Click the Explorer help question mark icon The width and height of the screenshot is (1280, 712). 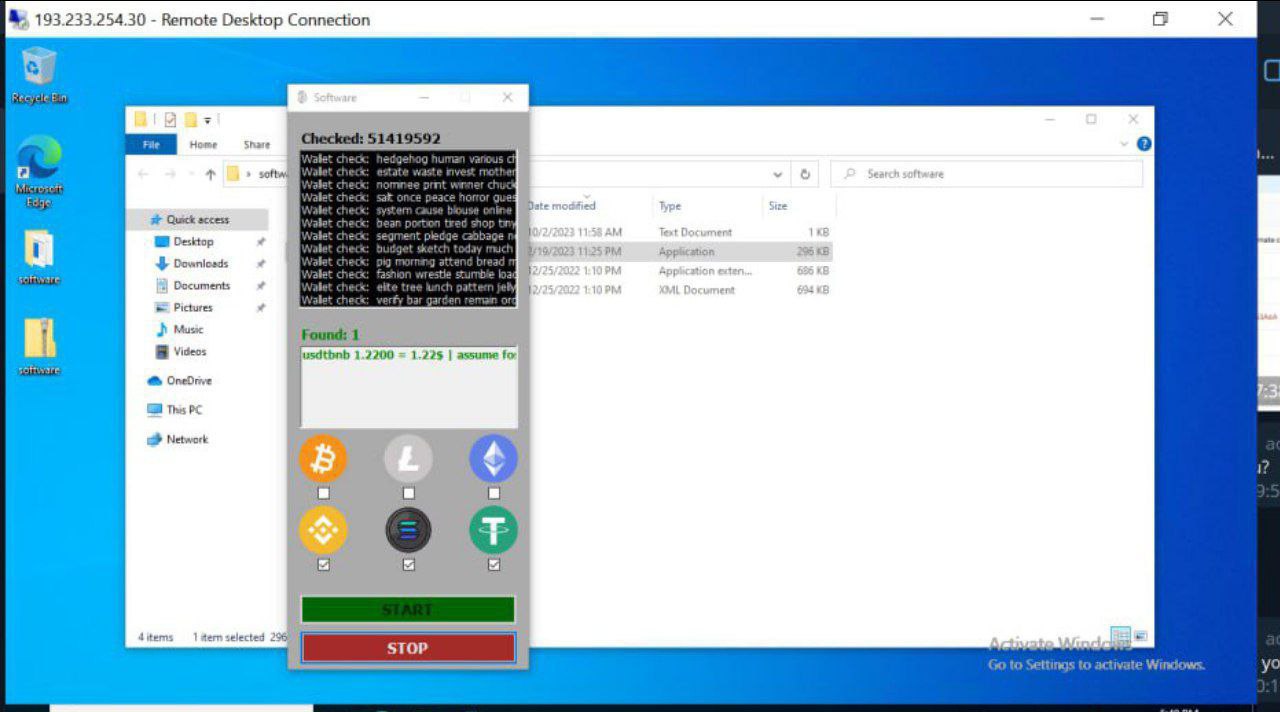[1144, 144]
